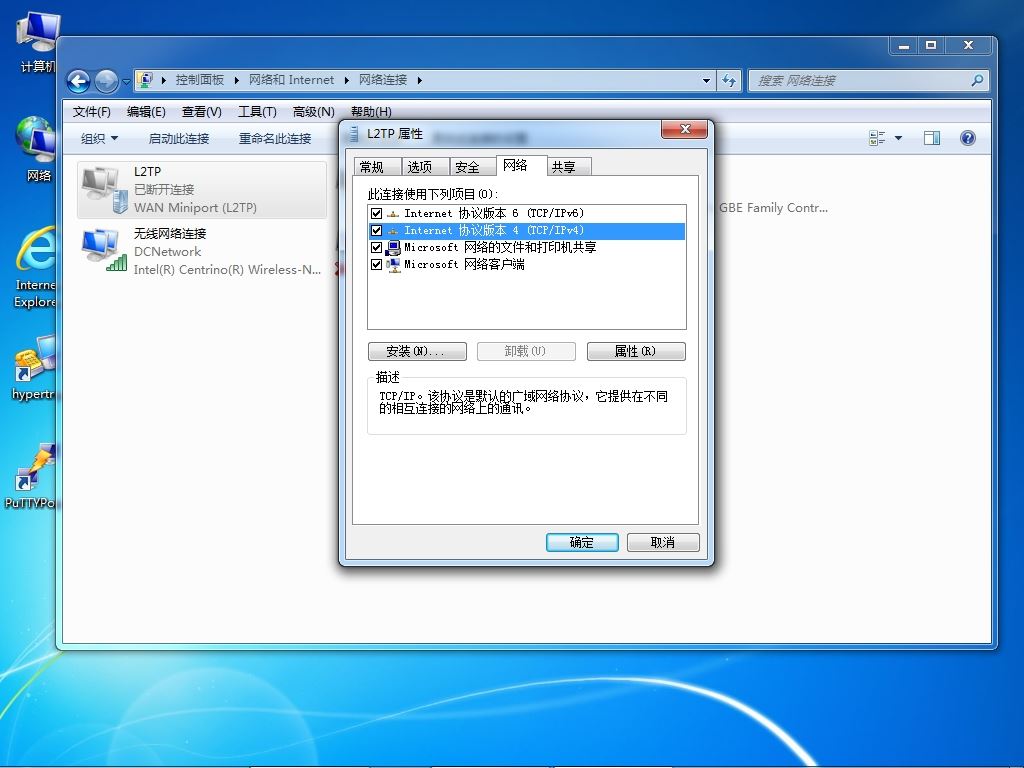Click the TCP/IPv6 protocol icon
1024x768 pixels.
pyautogui.click(x=392, y=214)
